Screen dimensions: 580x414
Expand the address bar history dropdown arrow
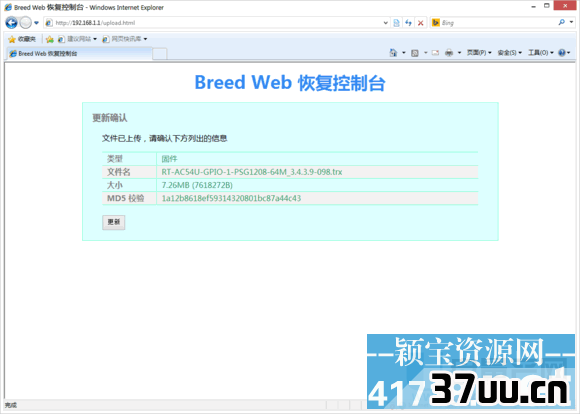tap(385, 23)
